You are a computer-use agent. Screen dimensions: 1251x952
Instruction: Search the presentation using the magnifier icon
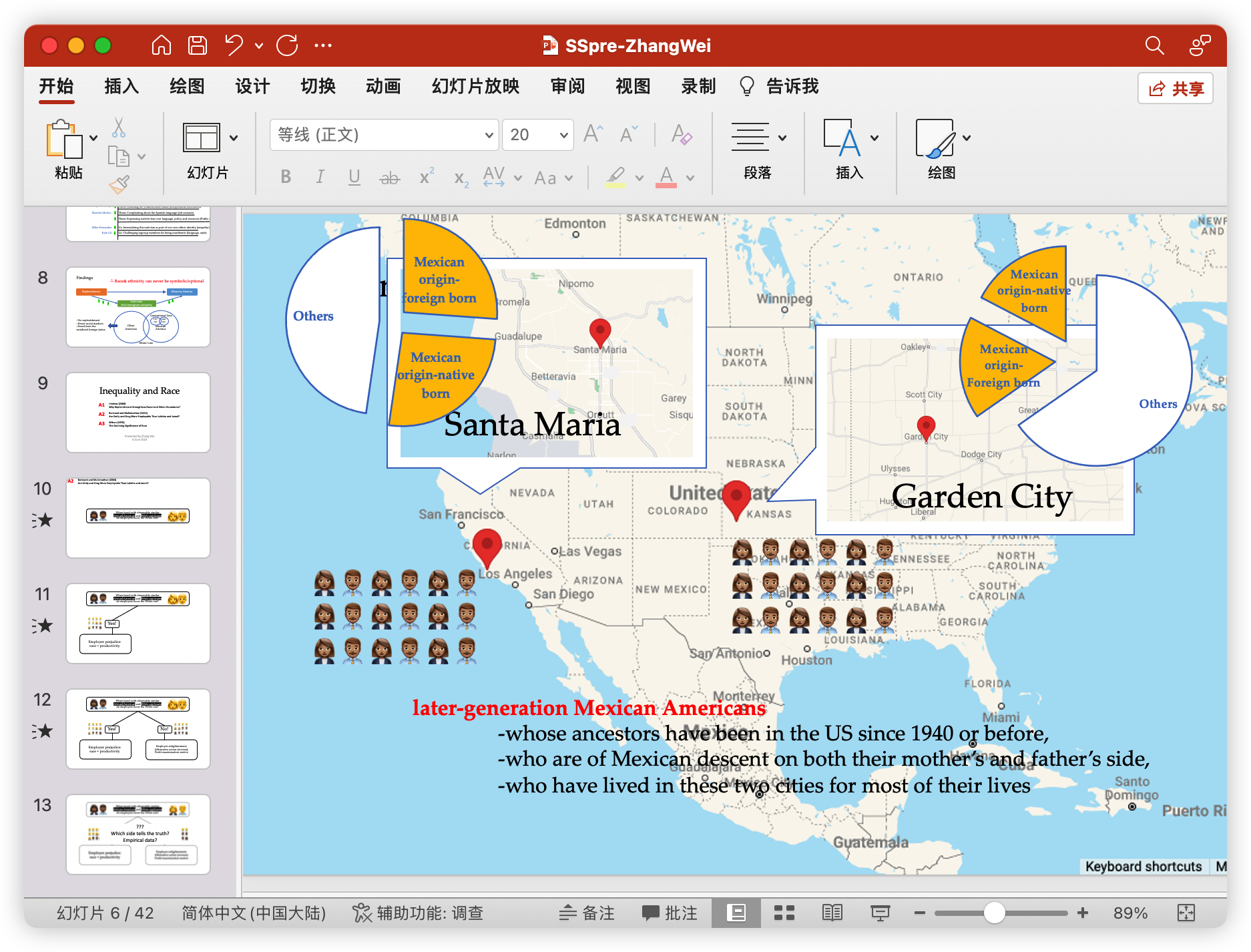1154,45
